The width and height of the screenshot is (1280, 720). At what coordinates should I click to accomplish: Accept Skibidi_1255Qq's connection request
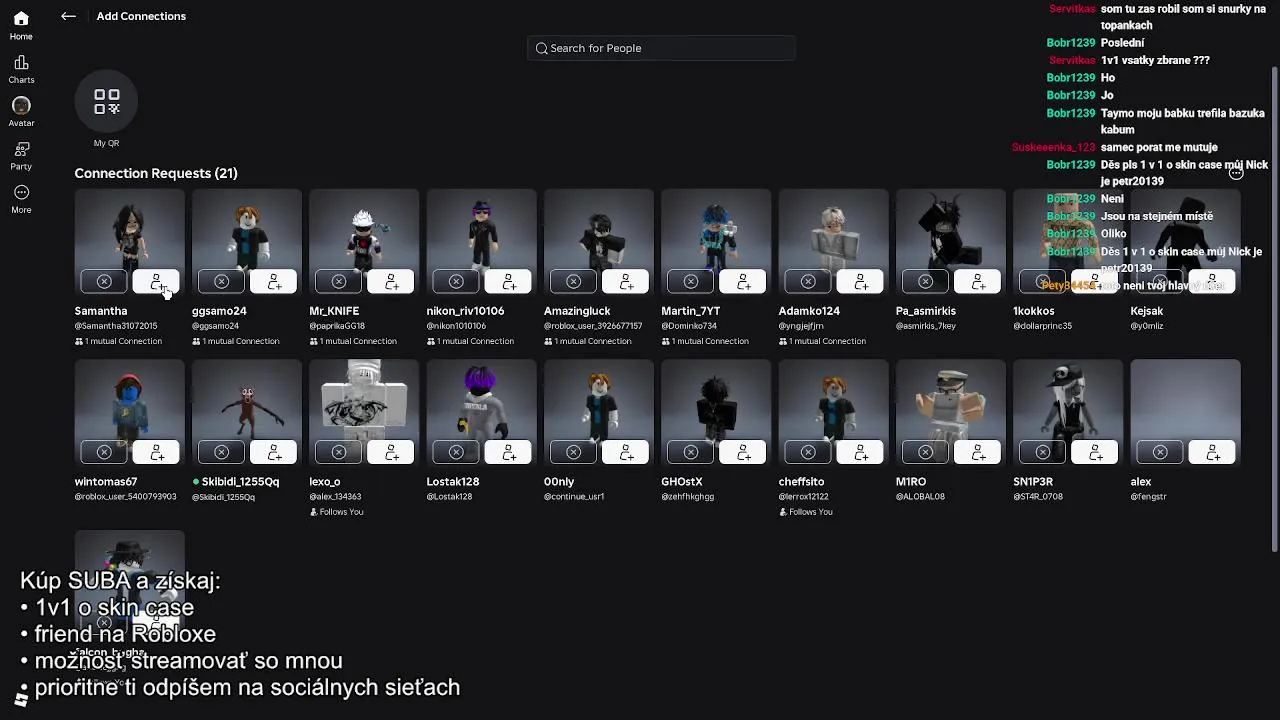274,453
